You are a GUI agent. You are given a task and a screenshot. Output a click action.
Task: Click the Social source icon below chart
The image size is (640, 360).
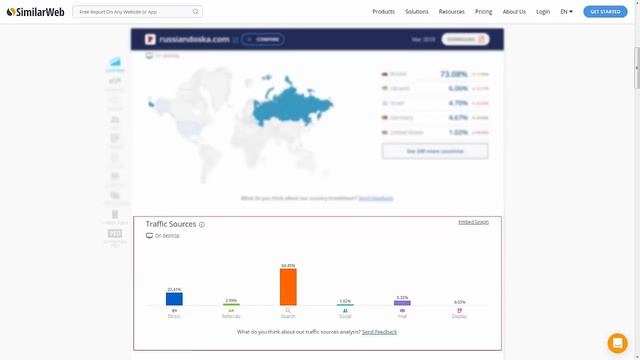click(345, 311)
